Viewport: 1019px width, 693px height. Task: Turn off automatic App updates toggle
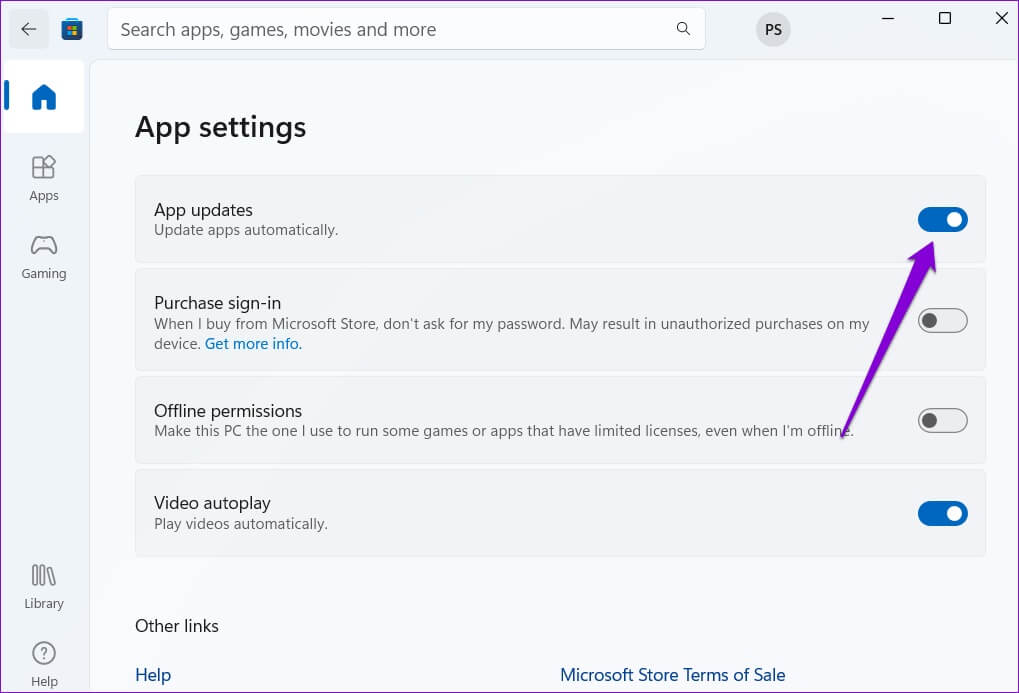(942, 220)
